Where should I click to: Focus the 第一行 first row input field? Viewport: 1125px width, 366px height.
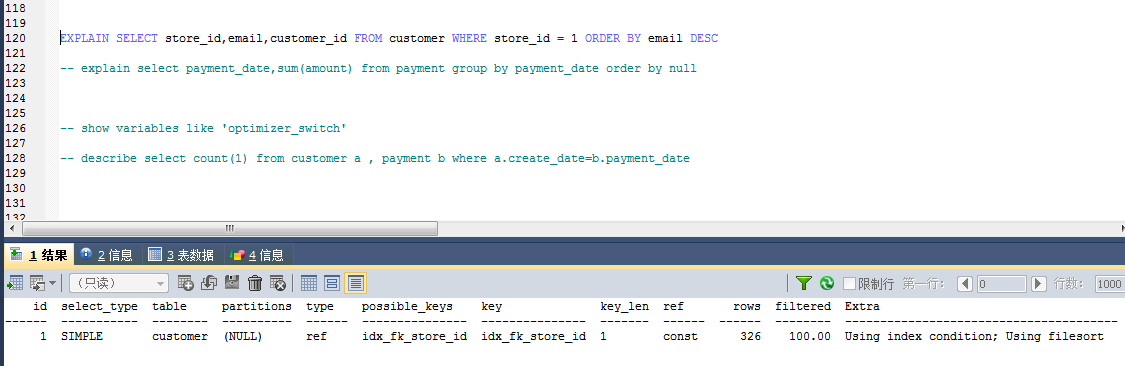coord(1002,283)
